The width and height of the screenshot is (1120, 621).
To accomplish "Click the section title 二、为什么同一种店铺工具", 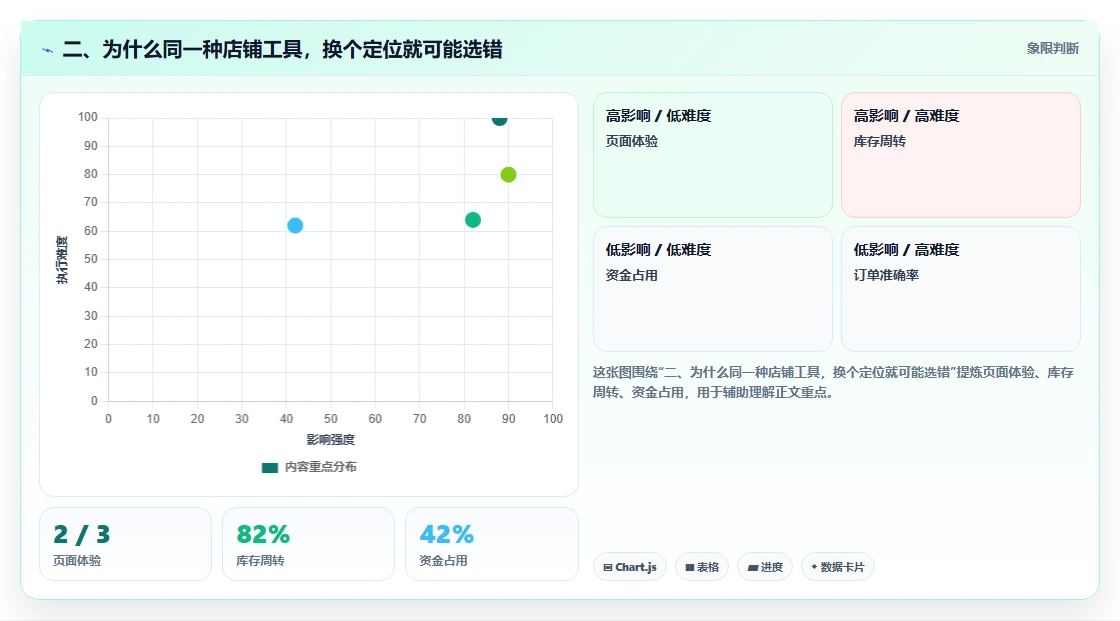I will click(283, 49).
